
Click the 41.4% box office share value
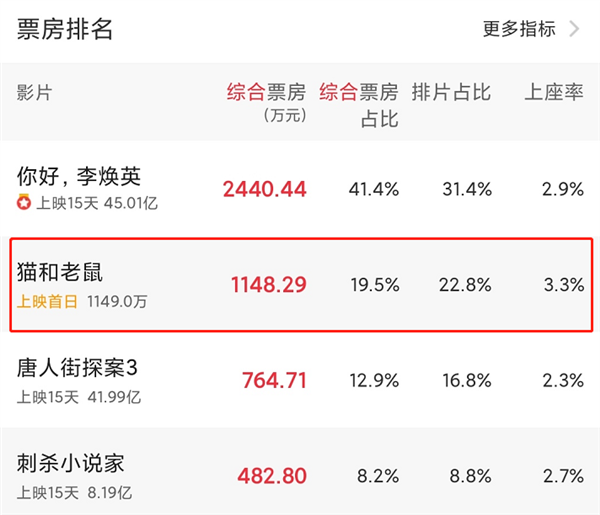374,189
